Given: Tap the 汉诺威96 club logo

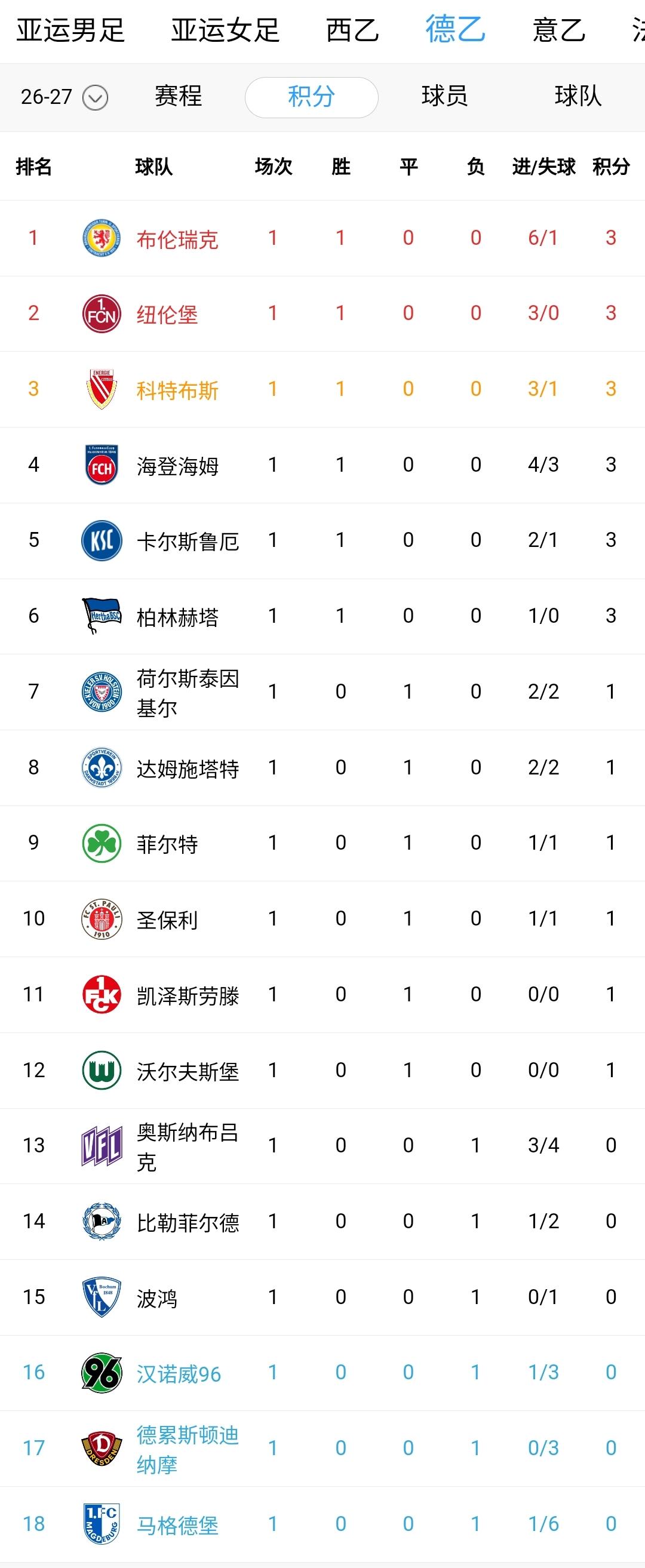Looking at the screenshot, I should [x=101, y=1373].
